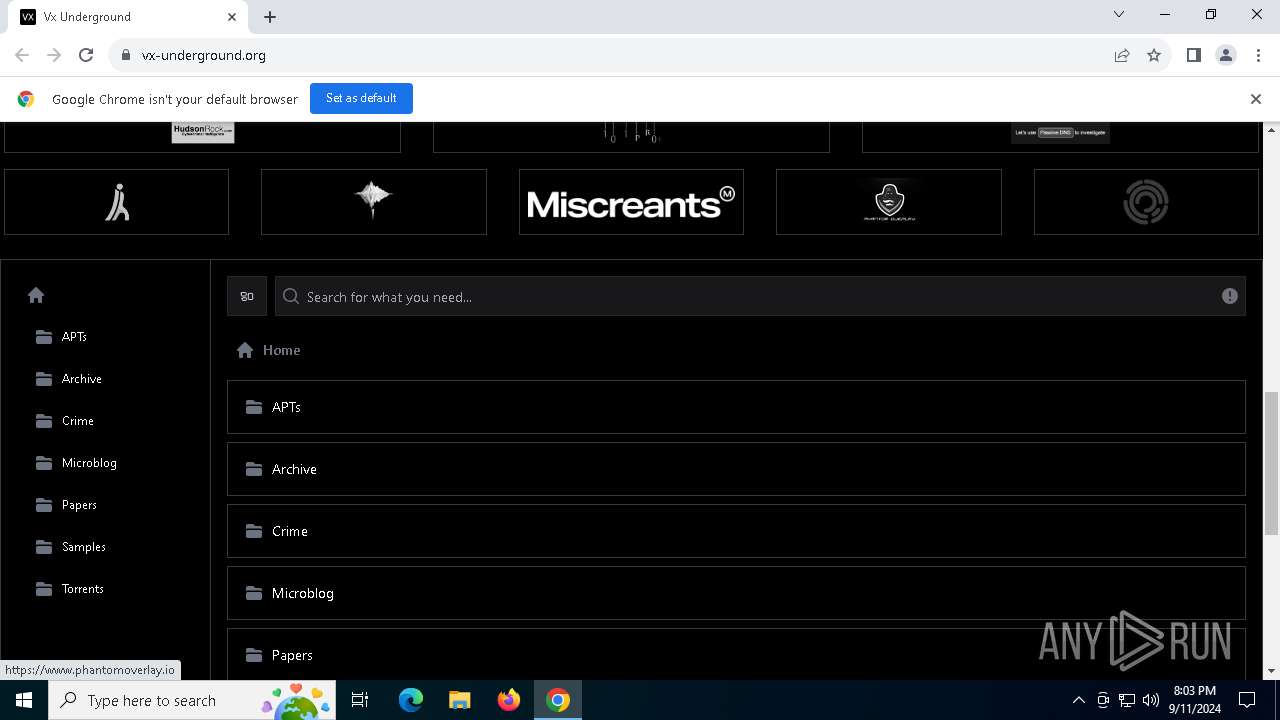Click the taskbar search box
This screenshot has height=720, width=1280.
pyautogui.click(x=192, y=700)
